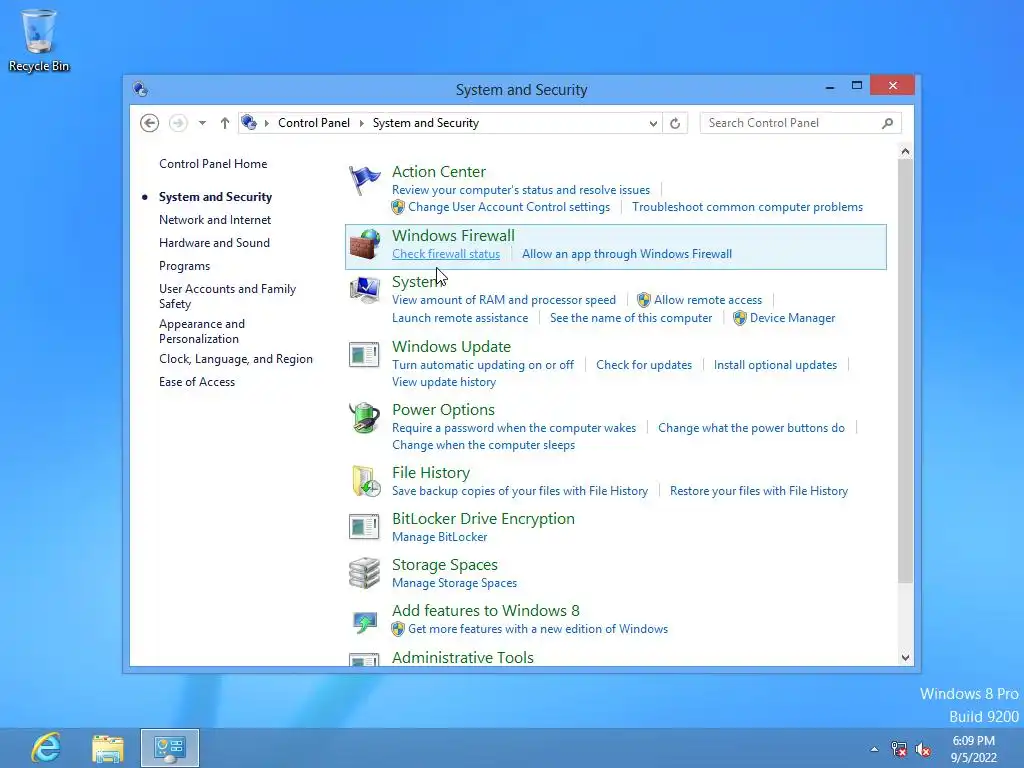Open the BitLocker Drive Encryption icon

coord(364,527)
